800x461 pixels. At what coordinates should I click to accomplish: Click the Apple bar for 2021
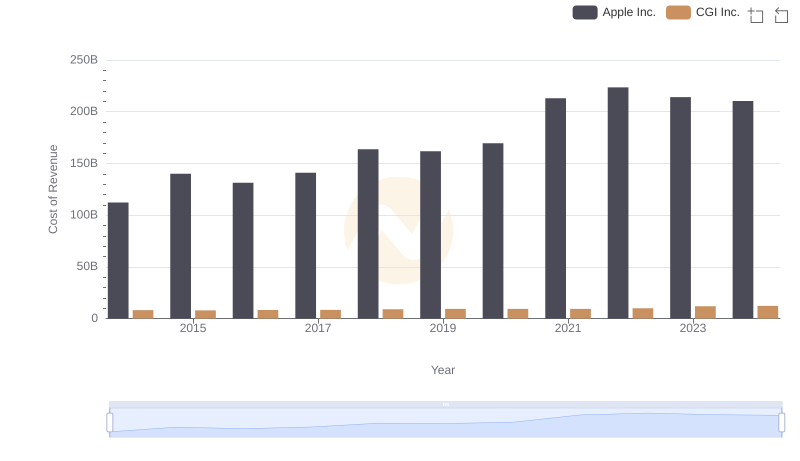coord(555,208)
